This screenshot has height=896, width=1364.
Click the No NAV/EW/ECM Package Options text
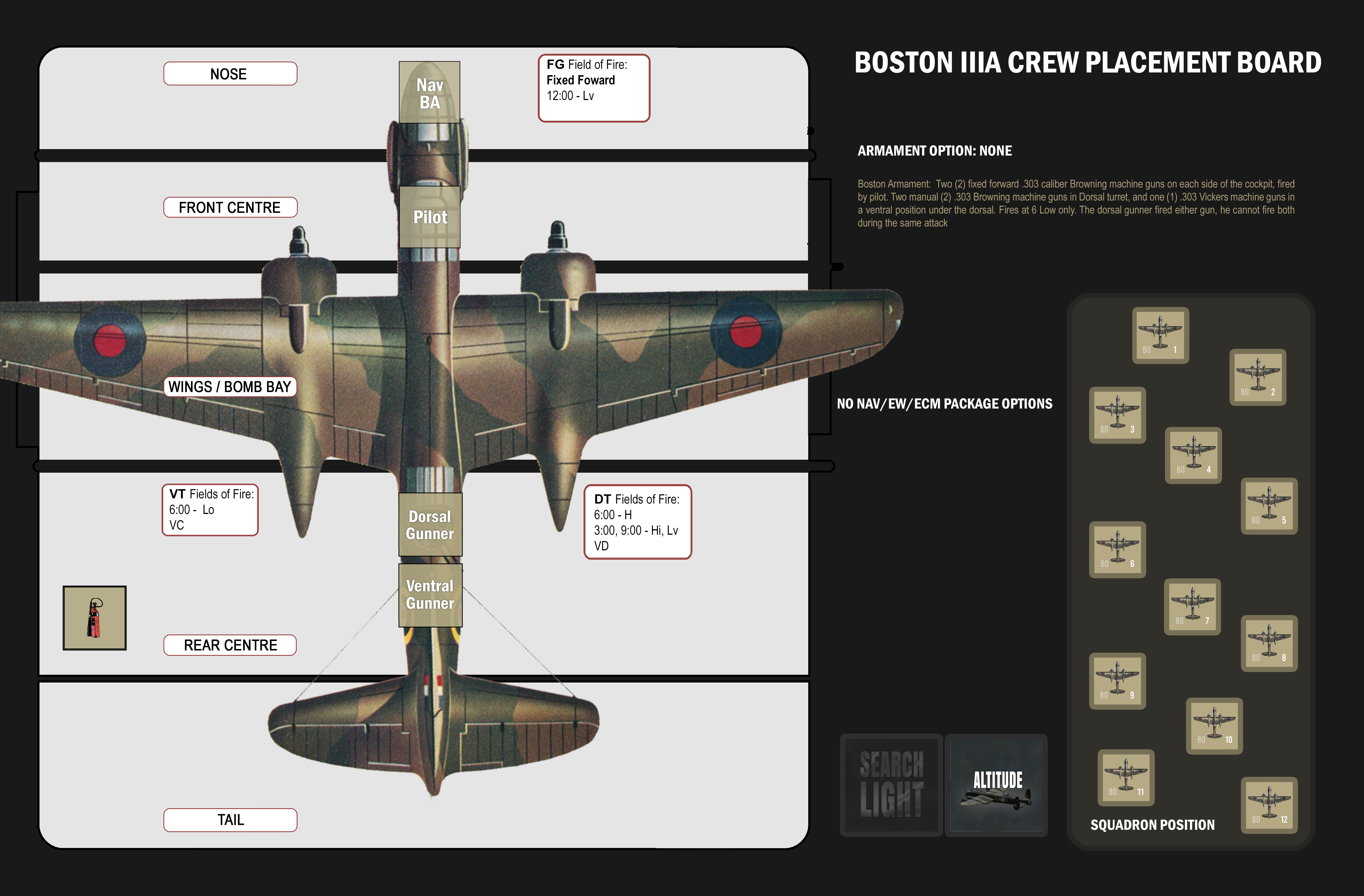click(x=944, y=404)
